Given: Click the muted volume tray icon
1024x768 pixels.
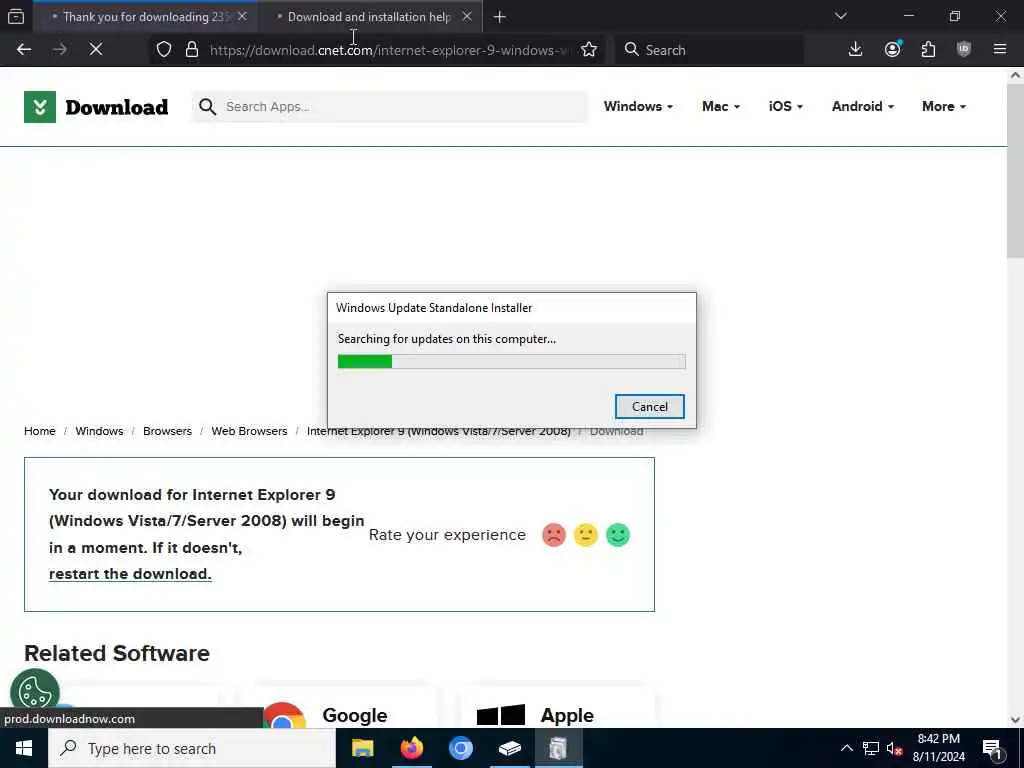Looking at the screenshot, I should [894, 748].
